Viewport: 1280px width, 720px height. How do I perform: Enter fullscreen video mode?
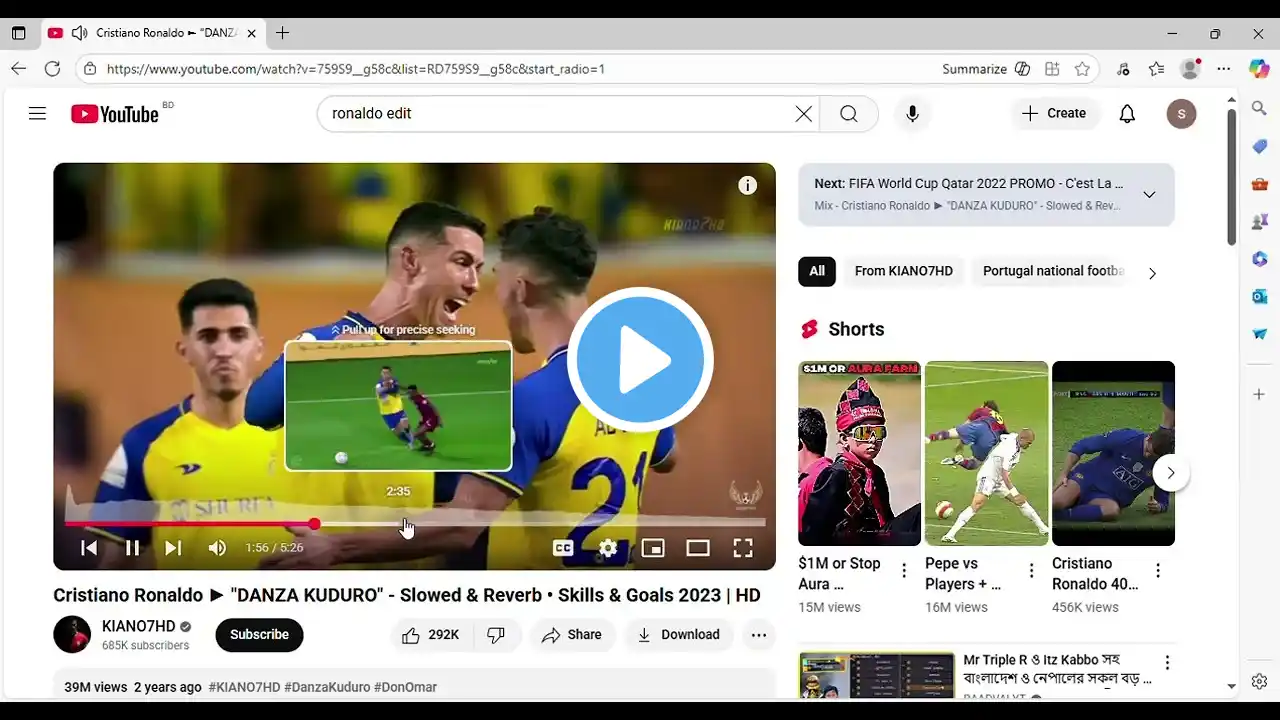pyautogui.click(x=743, y=548)
